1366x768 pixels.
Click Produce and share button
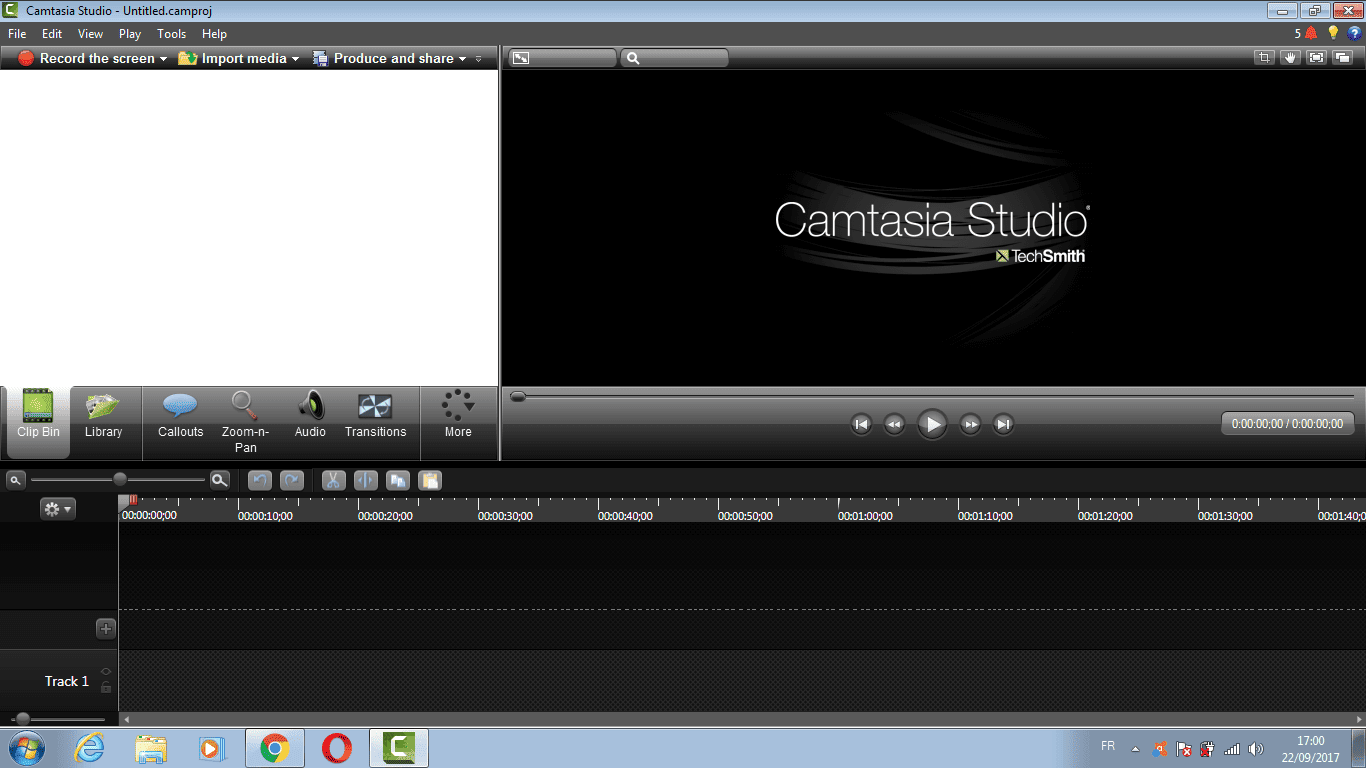383,59
